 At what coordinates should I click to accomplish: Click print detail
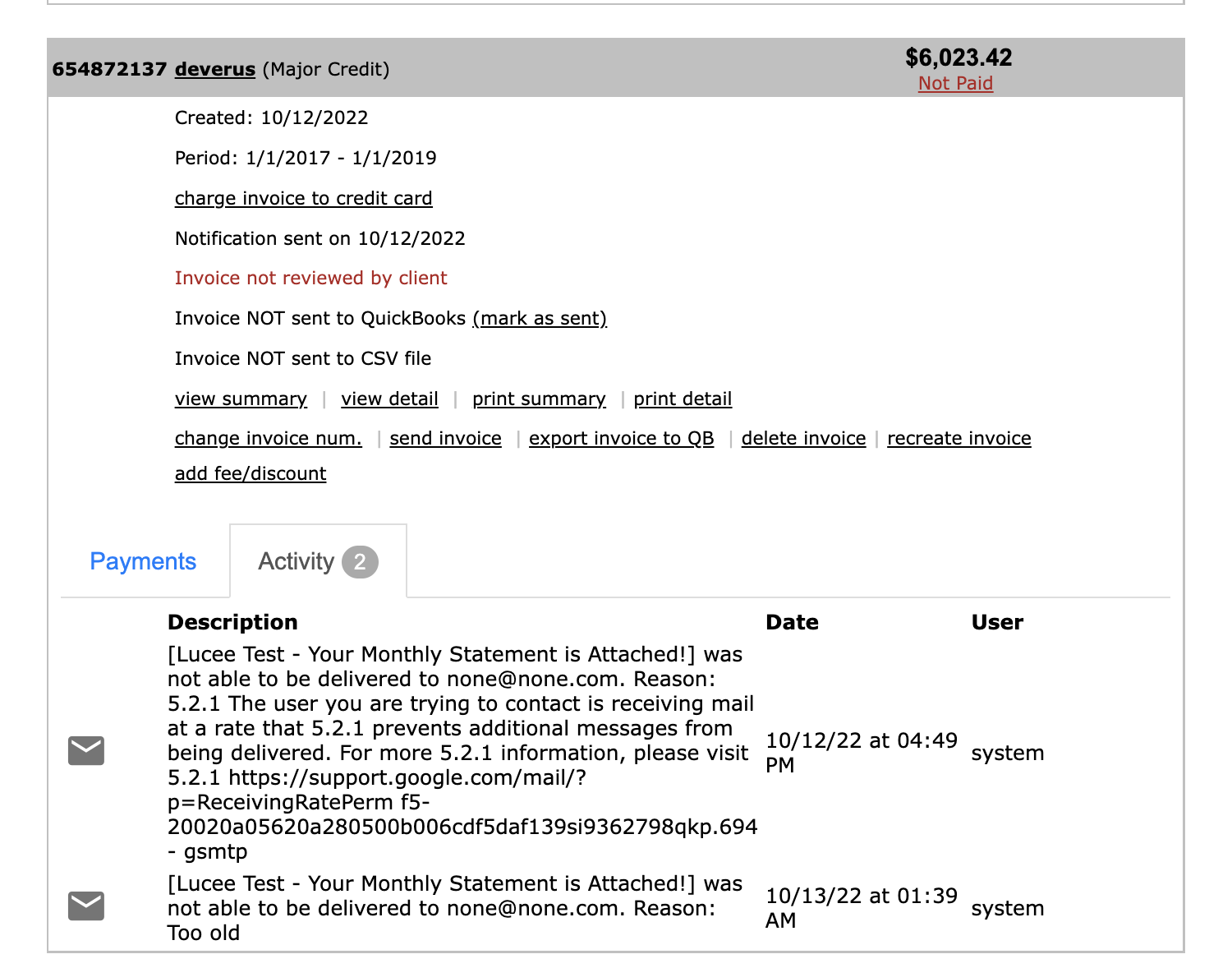tap(683, 399)
